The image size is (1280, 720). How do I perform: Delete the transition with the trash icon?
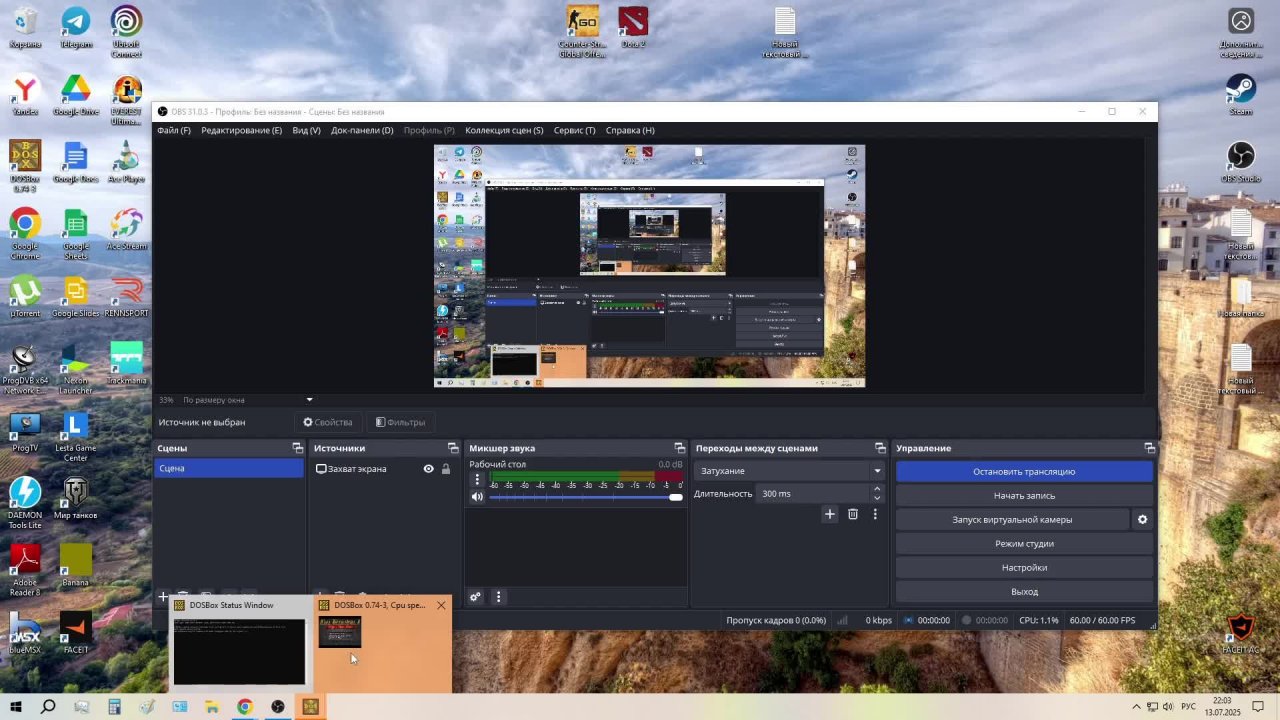click(x=852, y=514)
